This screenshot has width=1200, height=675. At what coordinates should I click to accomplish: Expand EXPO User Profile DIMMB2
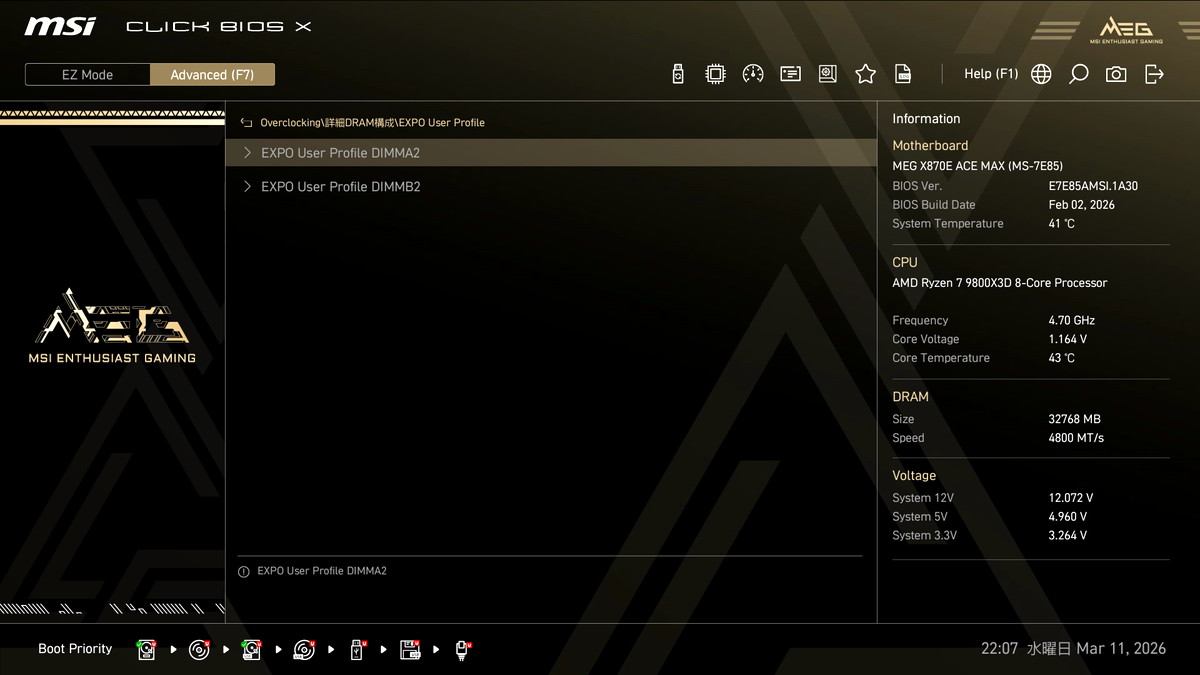(340, 187)
